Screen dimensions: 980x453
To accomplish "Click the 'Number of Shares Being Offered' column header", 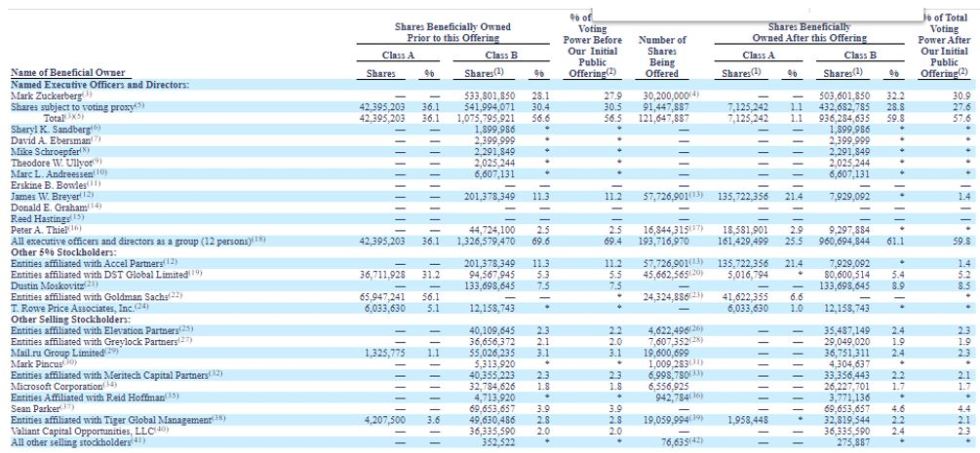I will click(662, 57).
